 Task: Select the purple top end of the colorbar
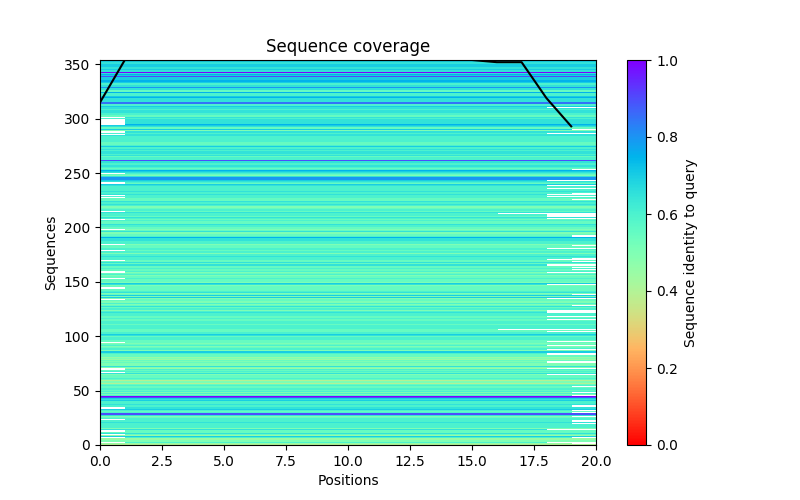pos(637,64)
